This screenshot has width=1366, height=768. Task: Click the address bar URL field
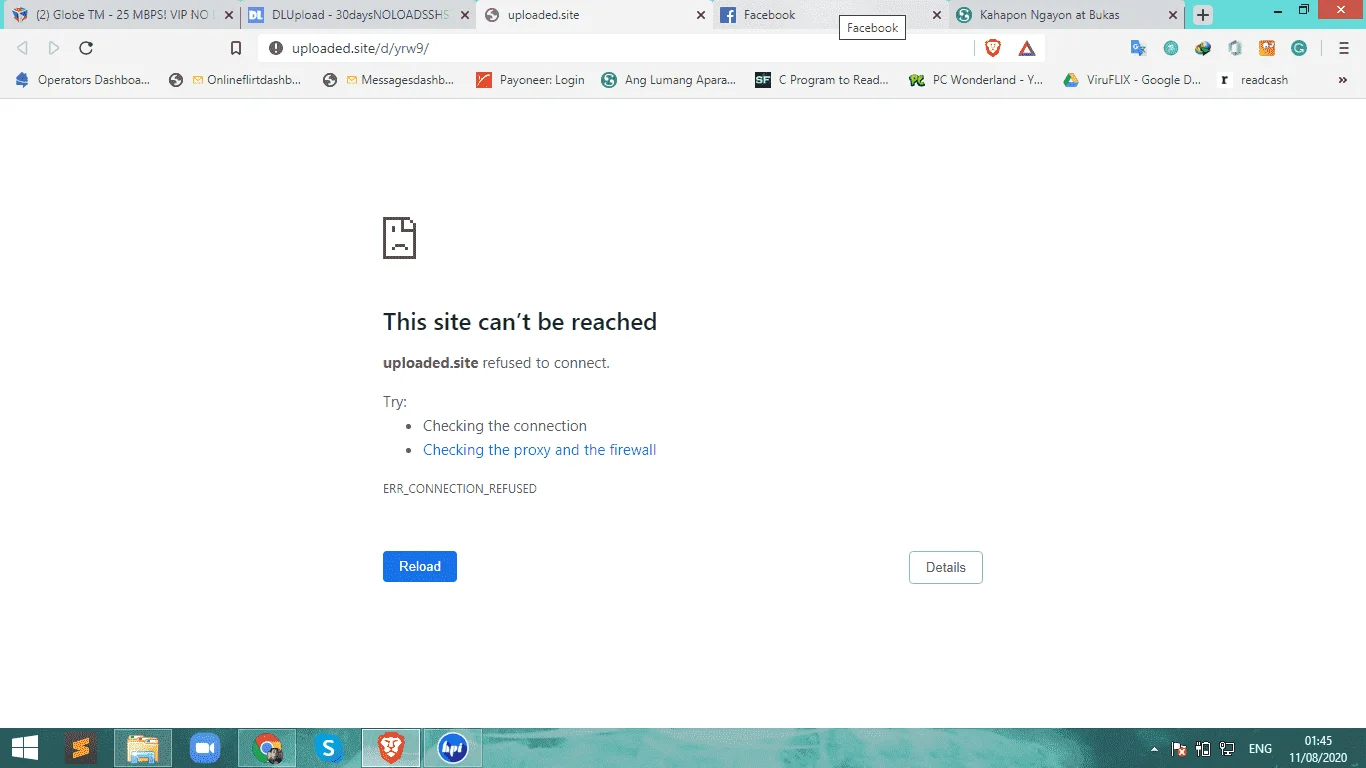click(x=617, y=48)
